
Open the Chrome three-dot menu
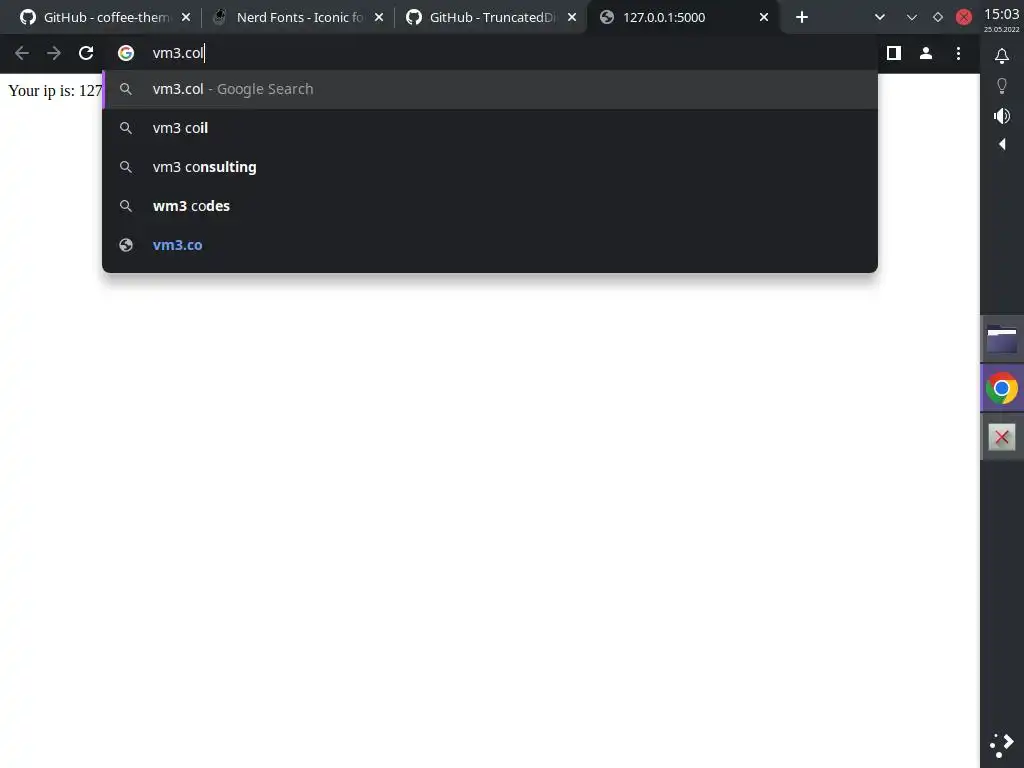[958, 54]
